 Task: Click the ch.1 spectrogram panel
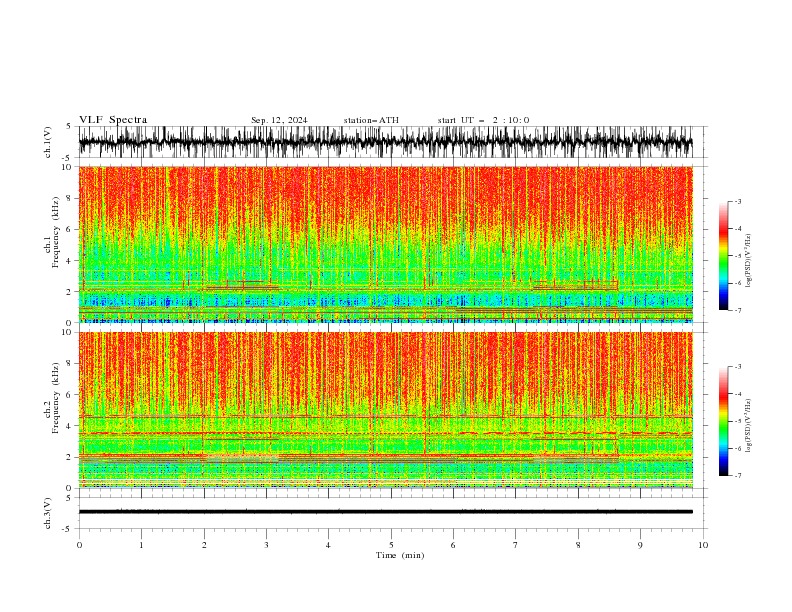pos(385,244)
